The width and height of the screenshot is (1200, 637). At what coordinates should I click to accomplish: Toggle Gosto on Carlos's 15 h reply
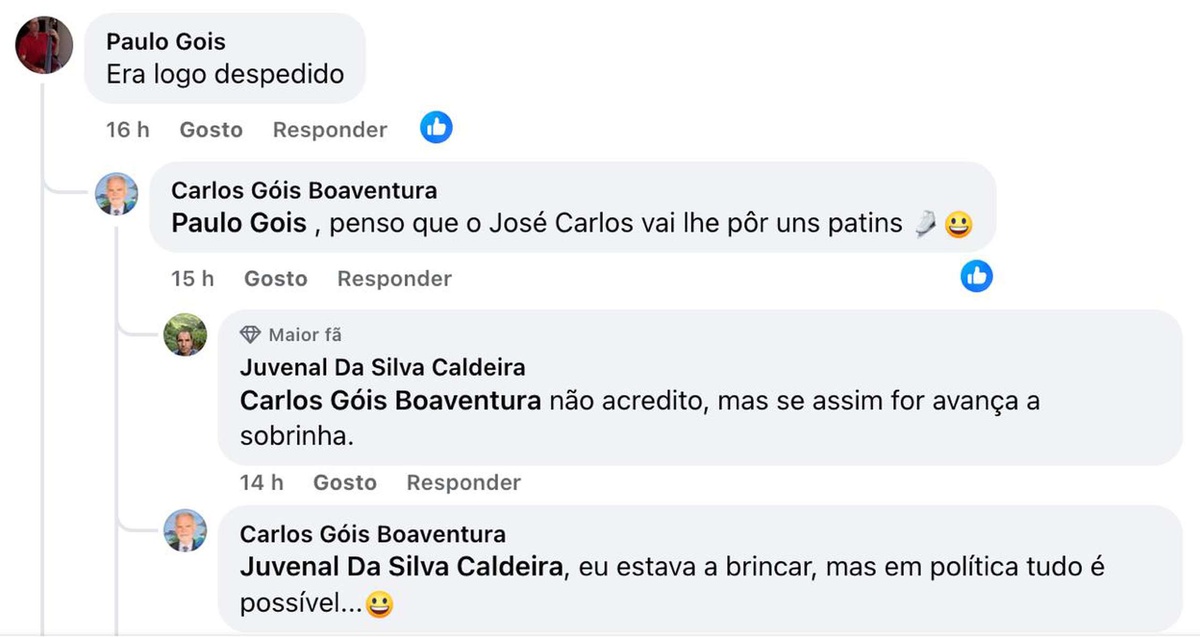[275, 279]
